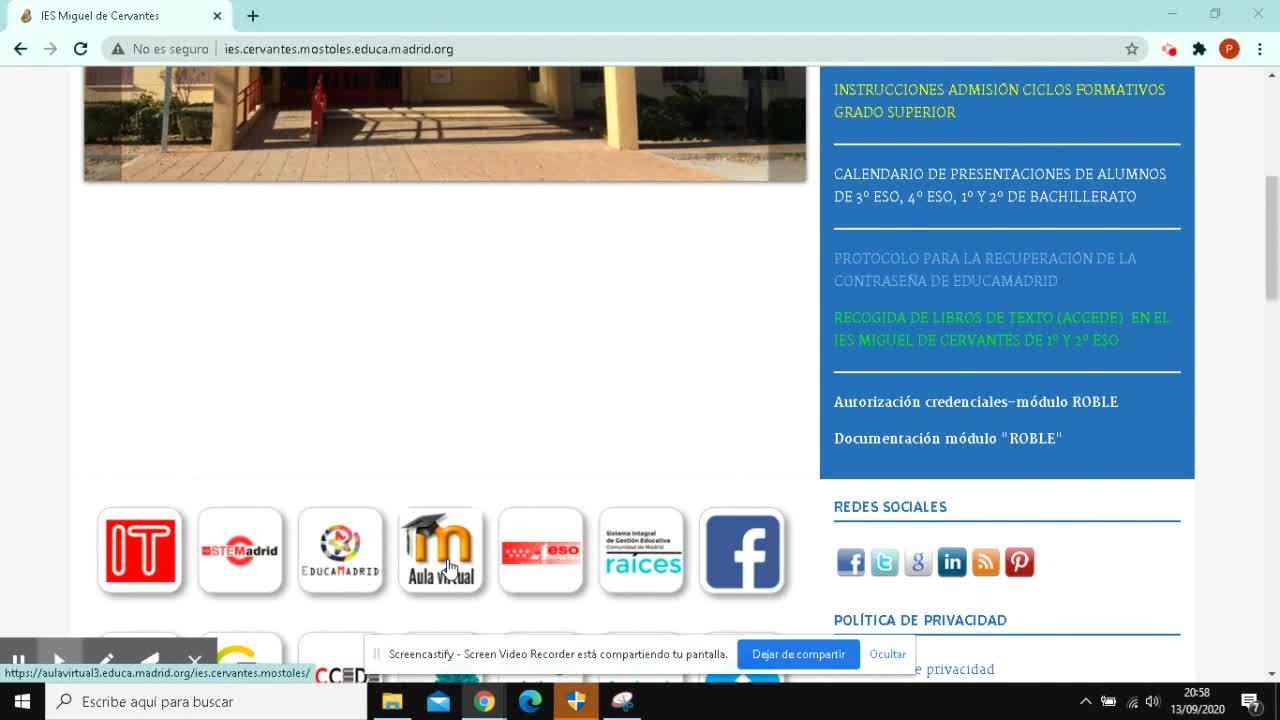The height and width of the screenshot is (720, 1280).
Task: Open the Screencastify extension icon
Action: click(1169, 49)
